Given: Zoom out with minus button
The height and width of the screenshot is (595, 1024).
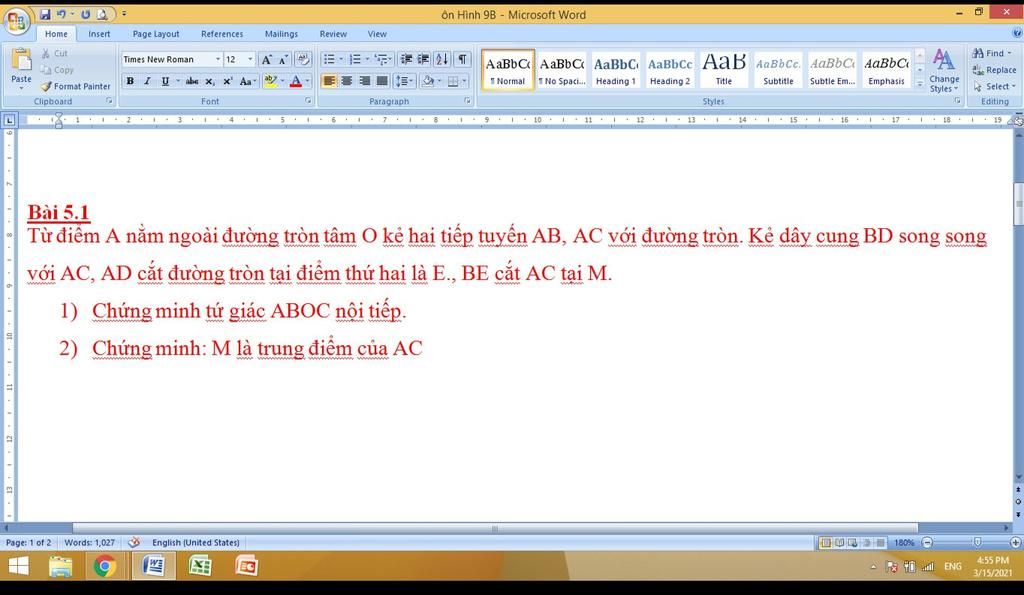Looking at the screenshot, I should [927, 543].
